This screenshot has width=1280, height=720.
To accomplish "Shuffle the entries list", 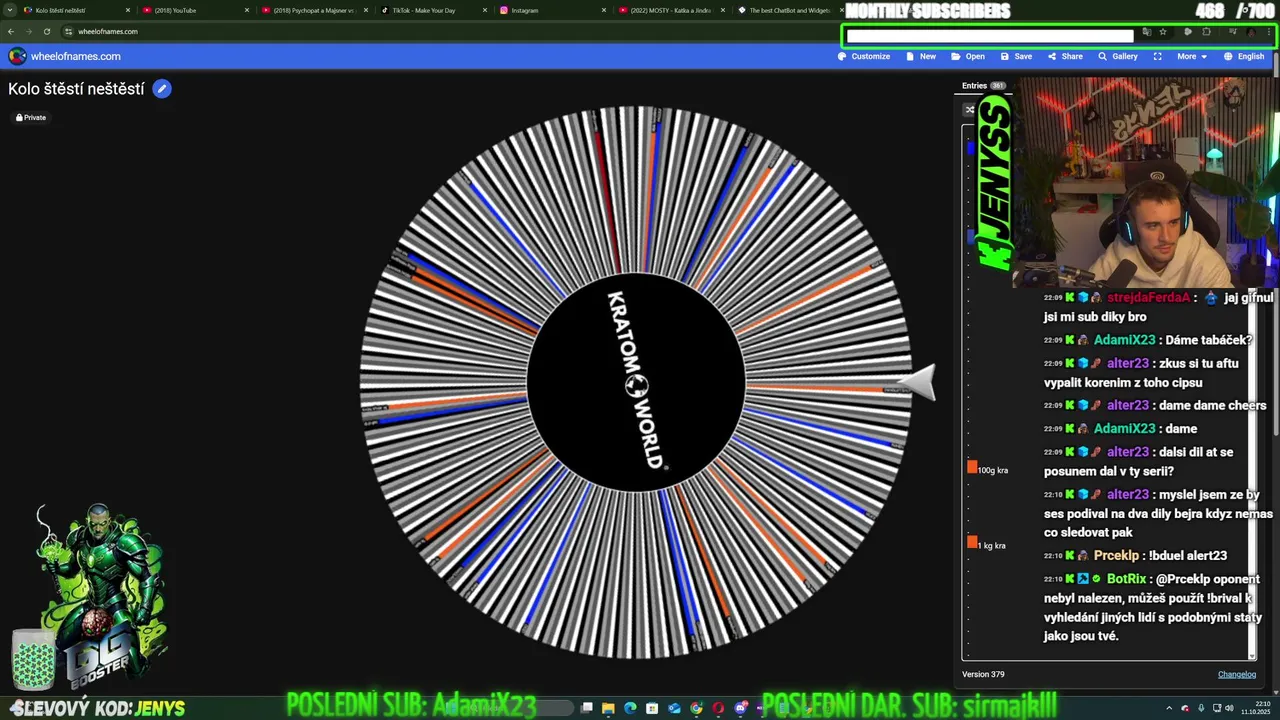I will click(x=969, y=109).
